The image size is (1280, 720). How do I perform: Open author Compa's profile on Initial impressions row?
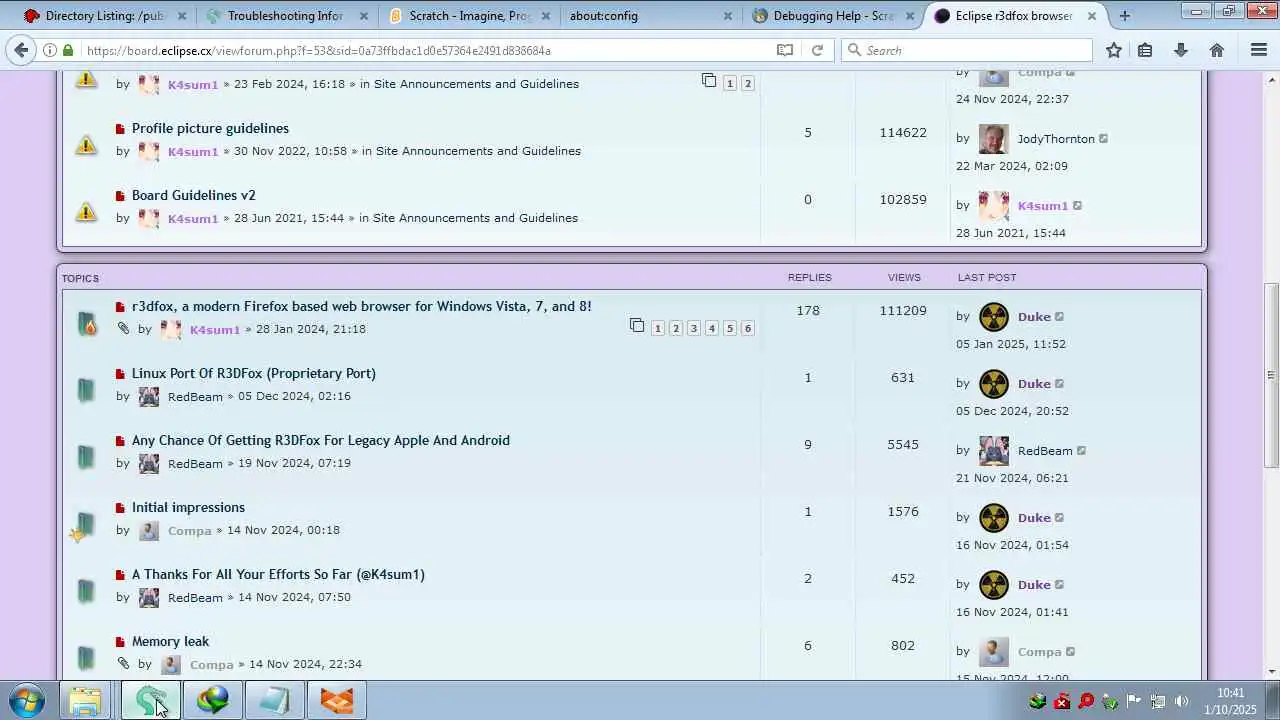click(x=190, y=531)
